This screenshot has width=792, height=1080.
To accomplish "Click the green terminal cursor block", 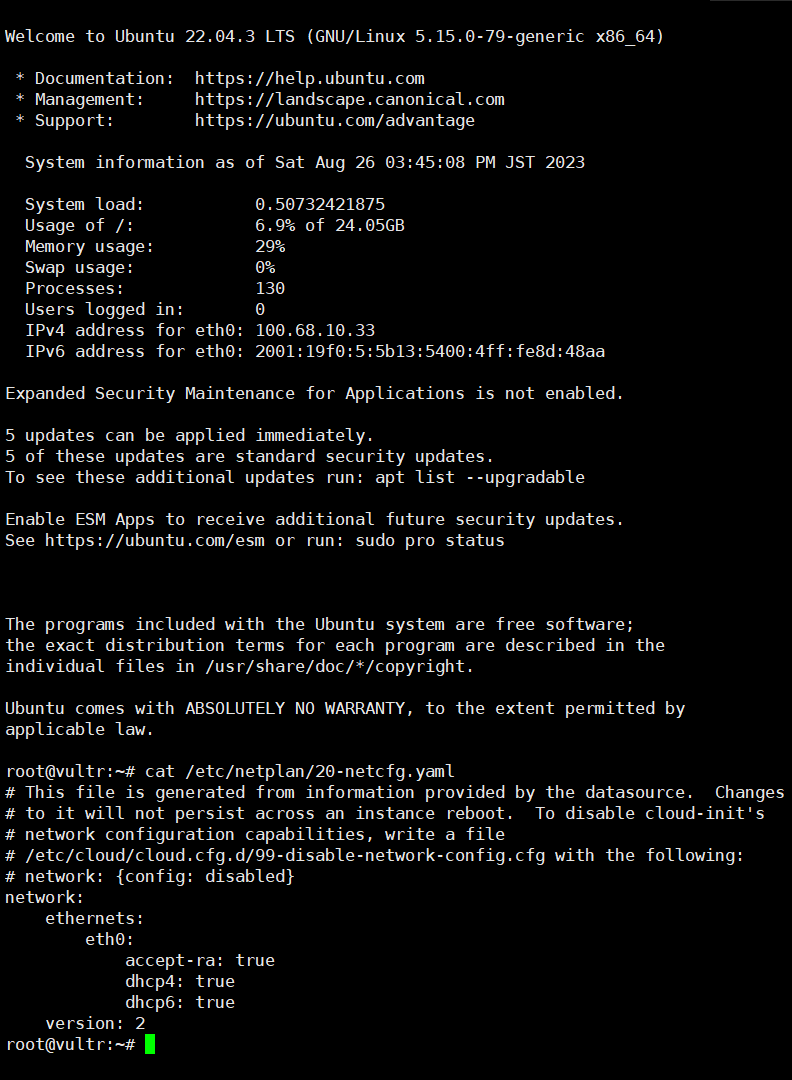I will (150, 1044).
